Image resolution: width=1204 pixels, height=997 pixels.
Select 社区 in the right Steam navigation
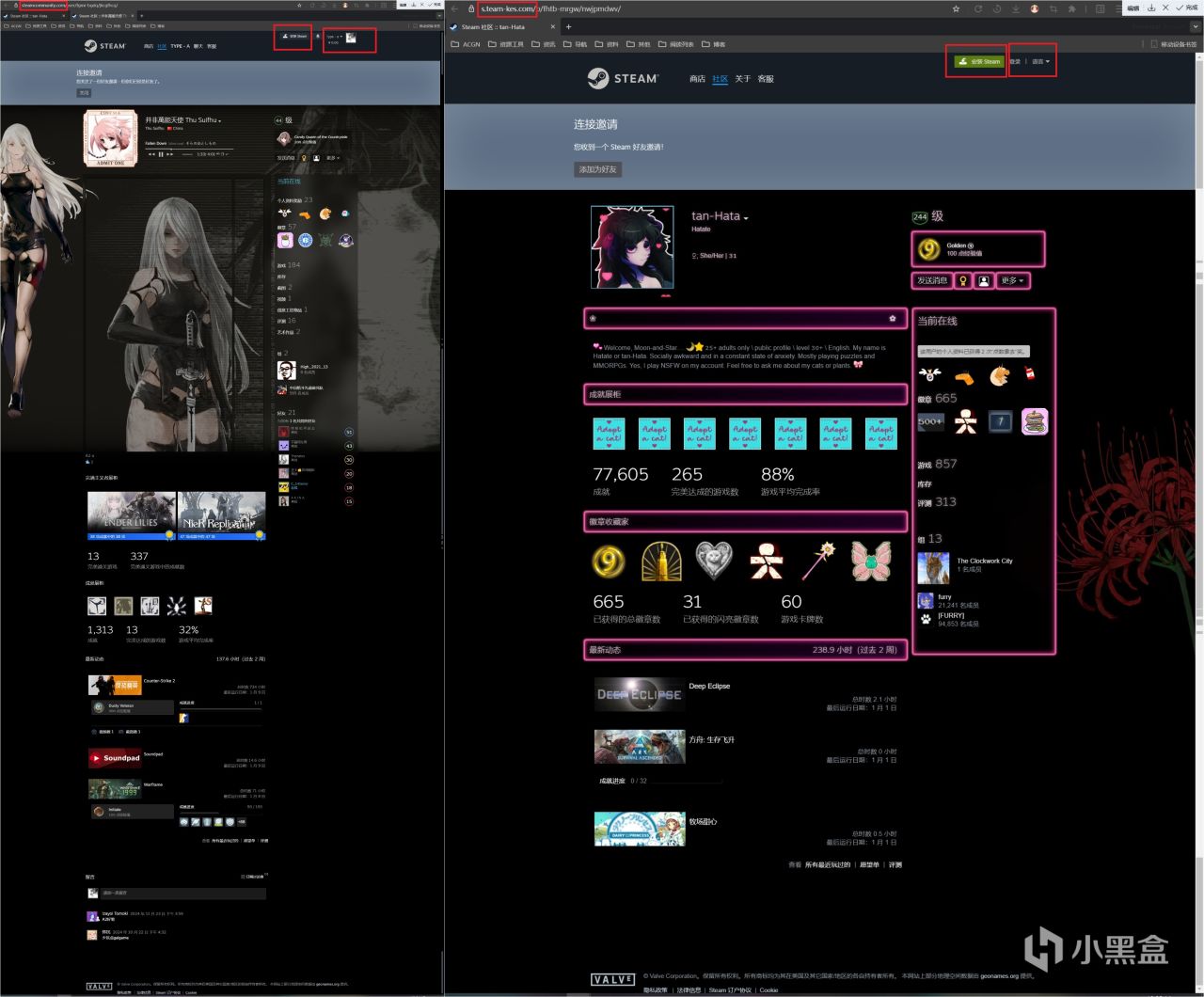[720, 79]
